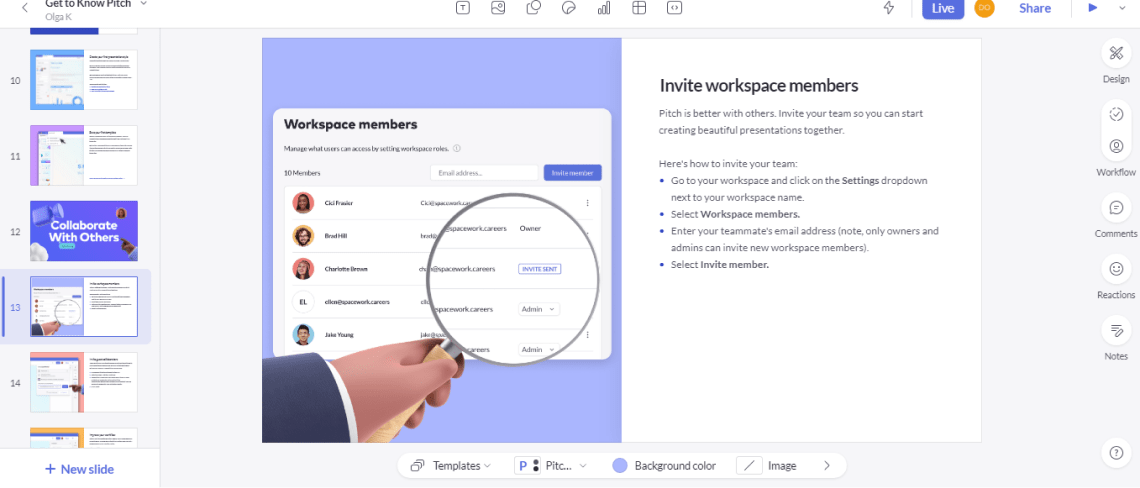Open the help question mark button
This screenshot has height=488, width=1140.
pyautogui.click(x=1117, y=452)
